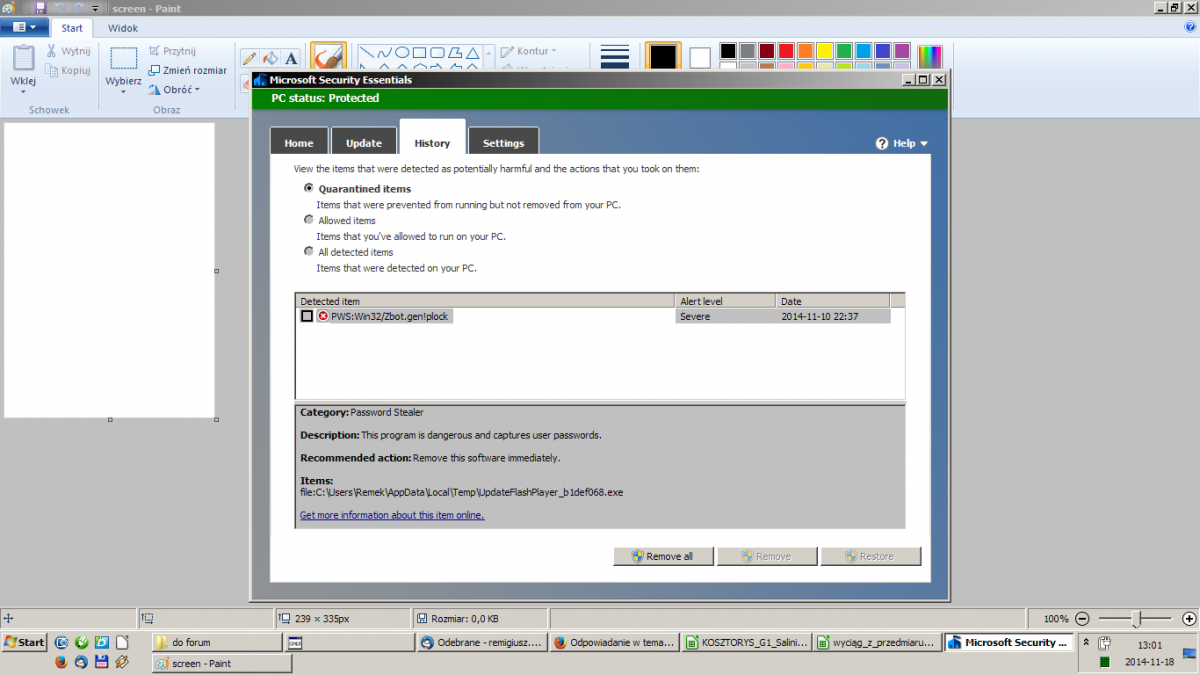Open Customize Quick Access Toolbar dropdown
Image resolution: width=1200 pixels, height=675 pixels.
point(95,8)
